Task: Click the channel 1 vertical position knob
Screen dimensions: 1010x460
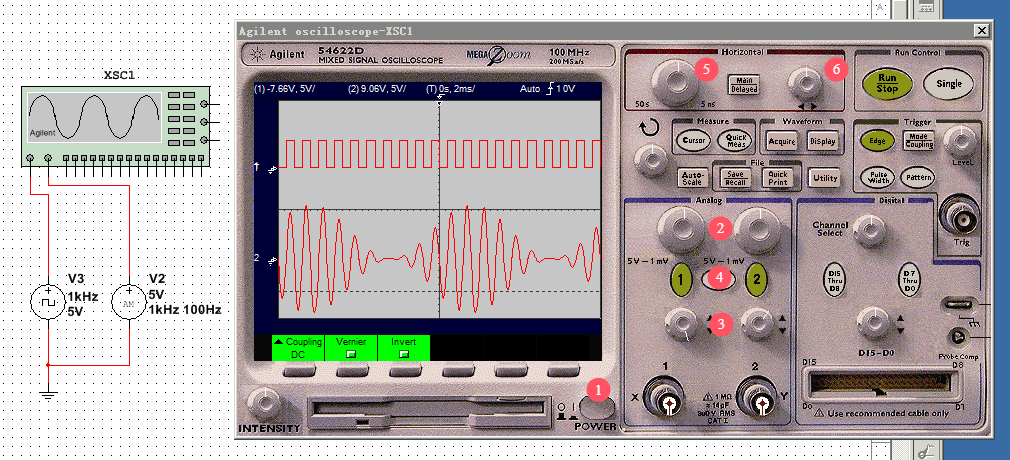Action: [x=681, y=324]
